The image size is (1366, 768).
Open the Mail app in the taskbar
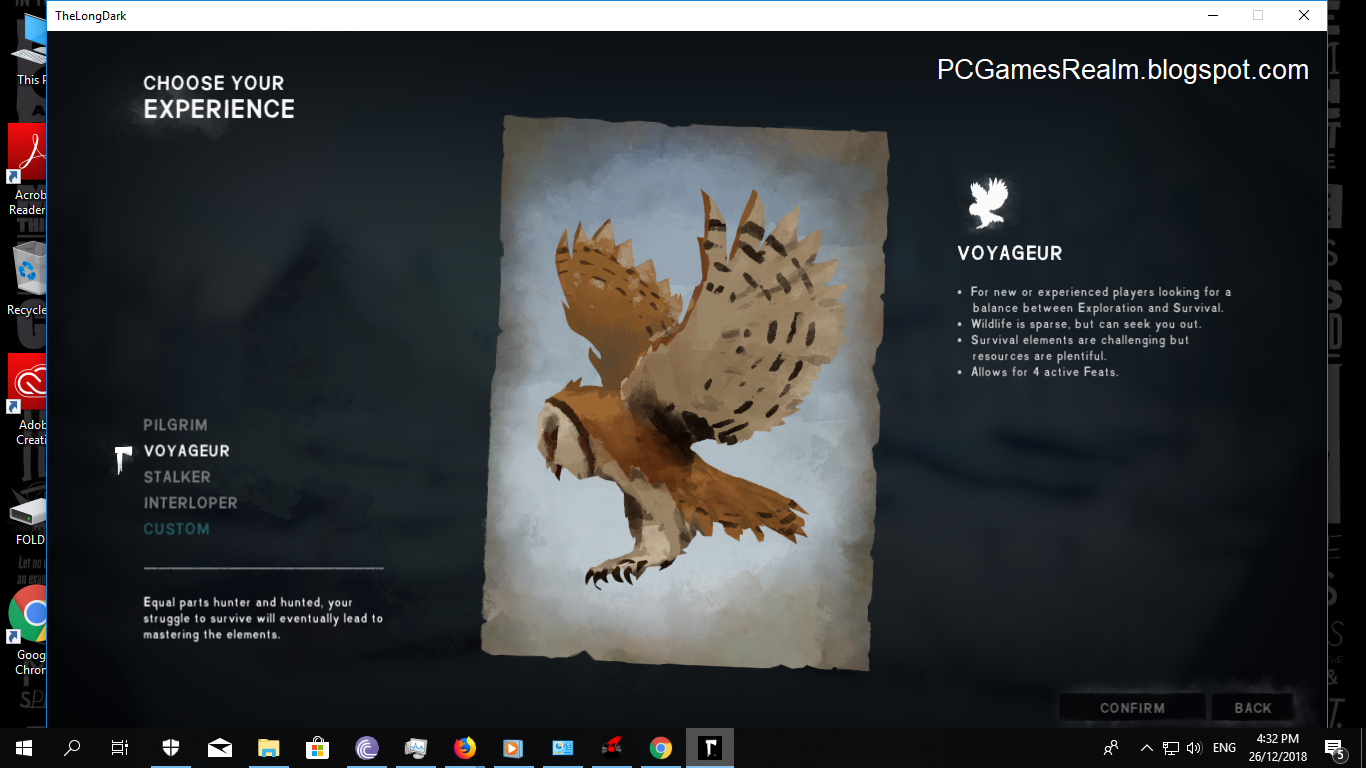220,747
